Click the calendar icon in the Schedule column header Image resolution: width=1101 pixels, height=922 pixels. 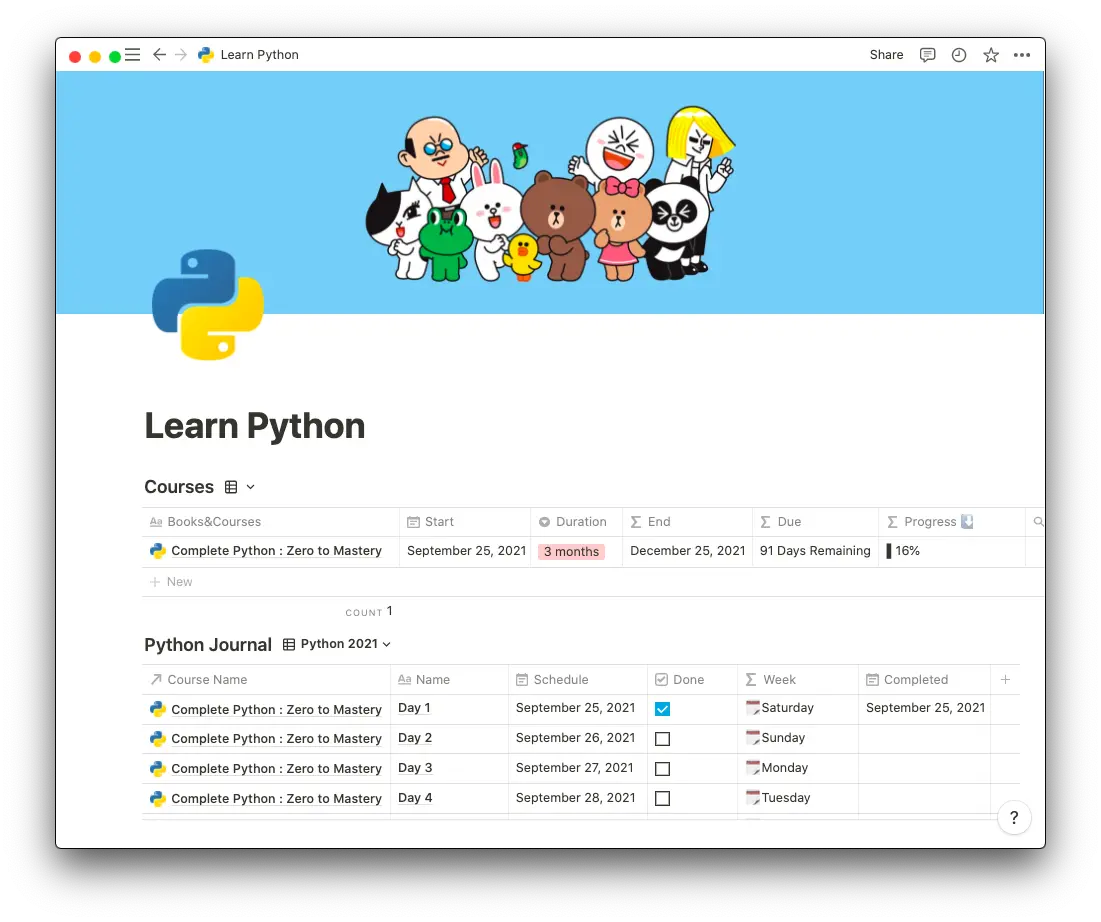point(521,679)
